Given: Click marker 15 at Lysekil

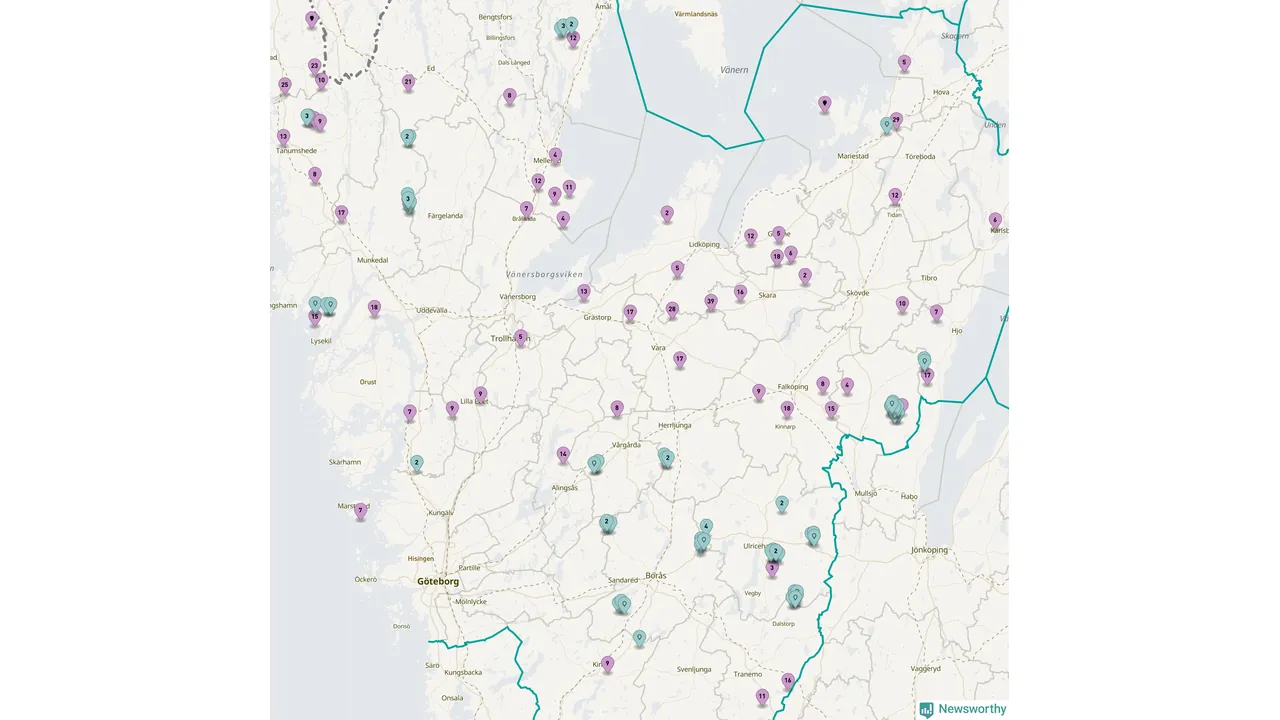Looking at the screenshot, I should (315, 318).
